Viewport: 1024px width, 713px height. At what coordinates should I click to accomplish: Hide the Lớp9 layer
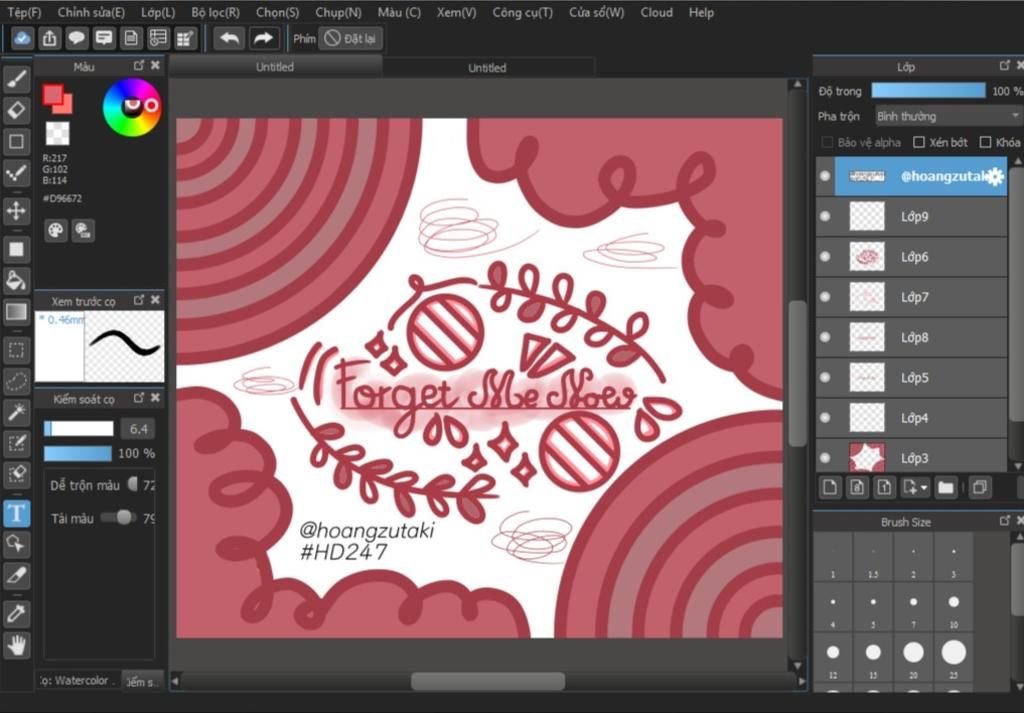pos(825,216)
